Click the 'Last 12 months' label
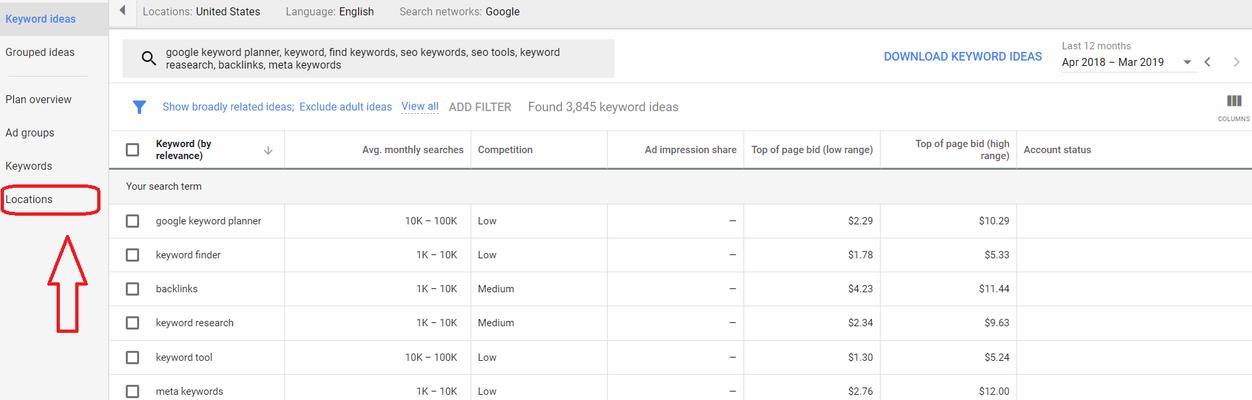 [1097, 46]
